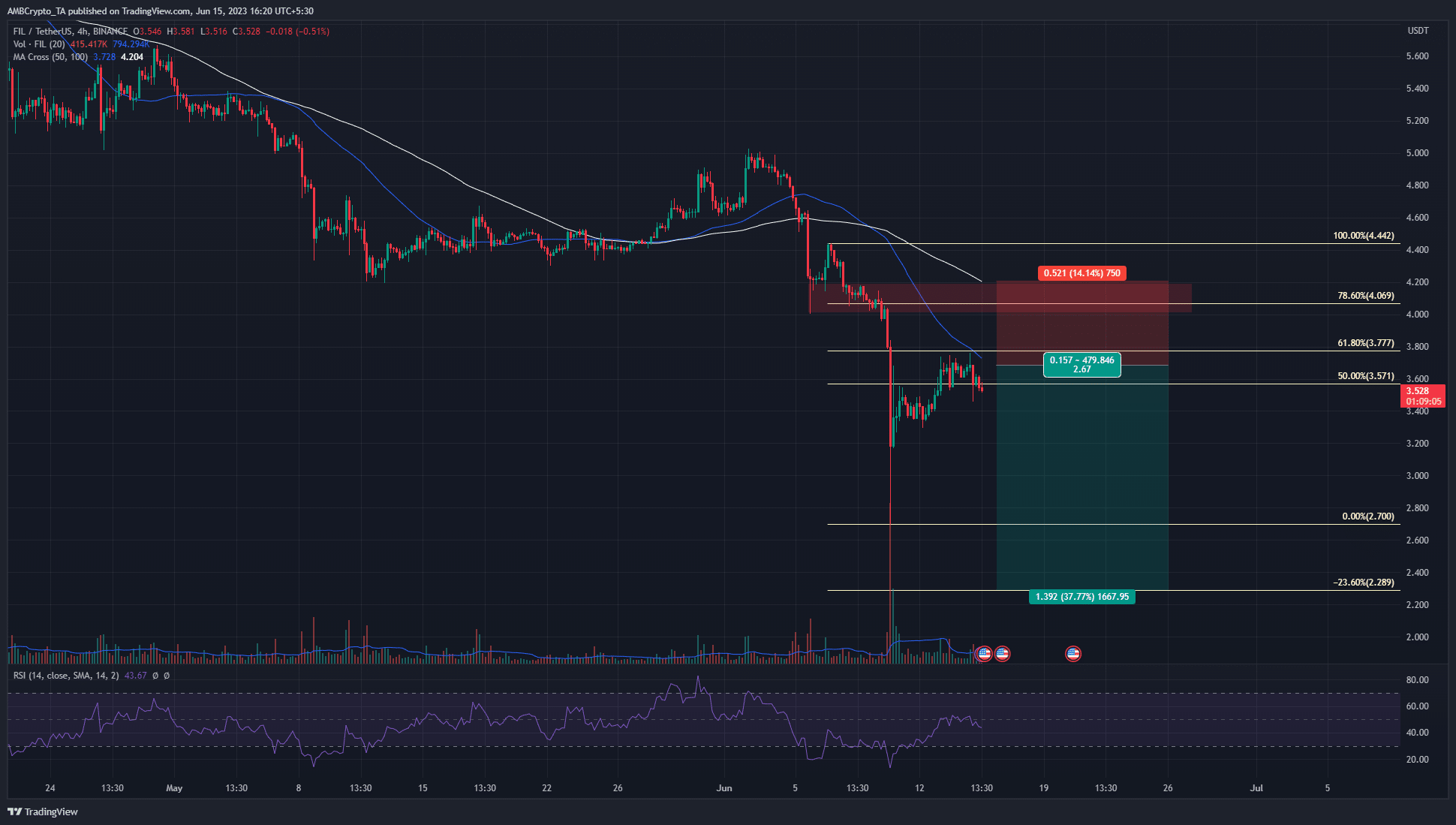
Task: Open the middle US flag economic event marker
Action: [x=1002, y=654]
